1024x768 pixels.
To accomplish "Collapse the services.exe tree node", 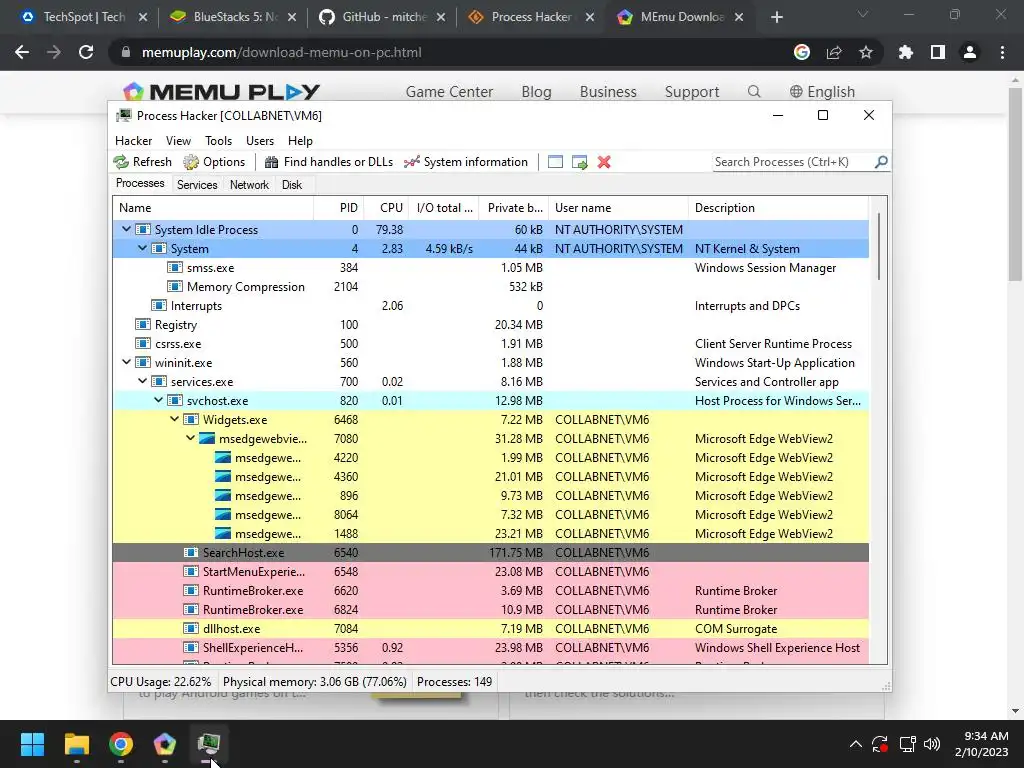I will click(x=142, y=381).
